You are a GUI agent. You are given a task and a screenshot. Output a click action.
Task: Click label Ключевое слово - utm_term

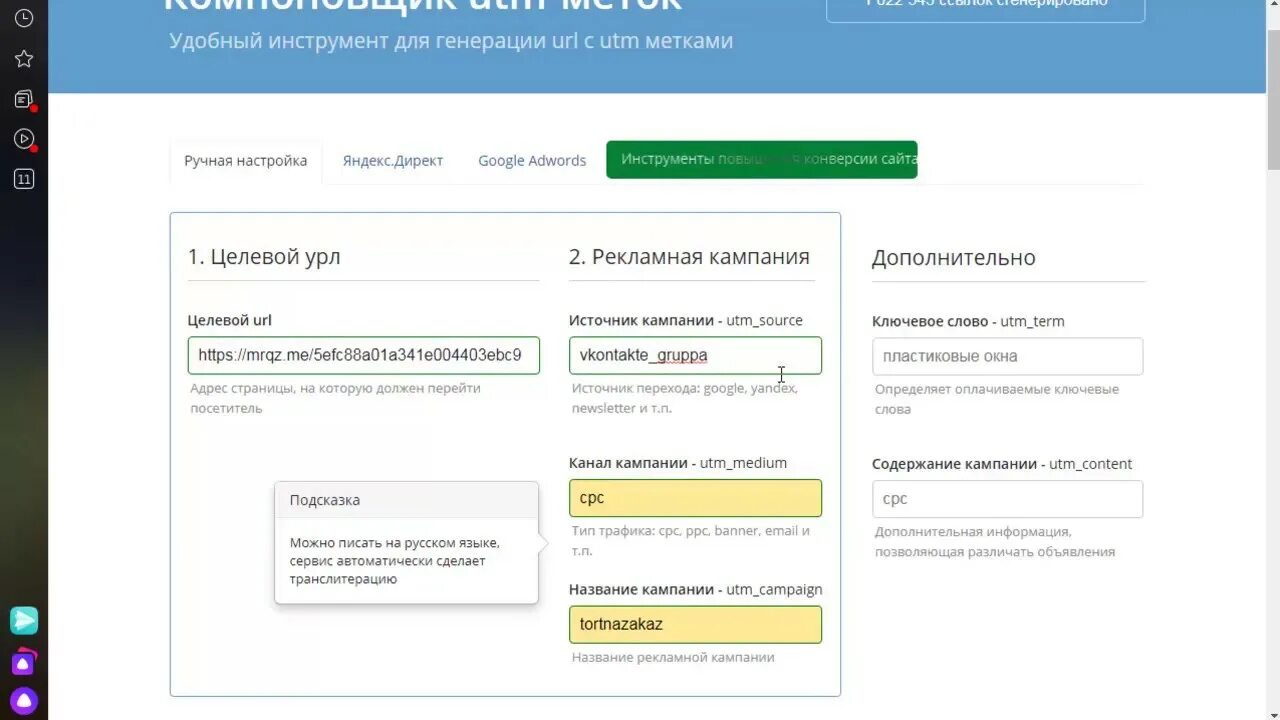coord(968,322)
